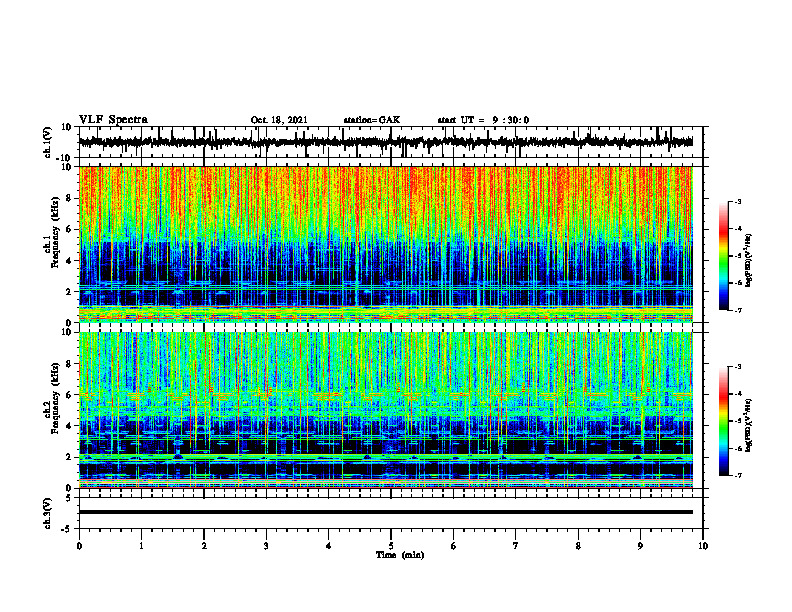This screenshot has height=612, width=792.
Task: Click the thick black ch.3 voltage line
Action: click(385, 512)
